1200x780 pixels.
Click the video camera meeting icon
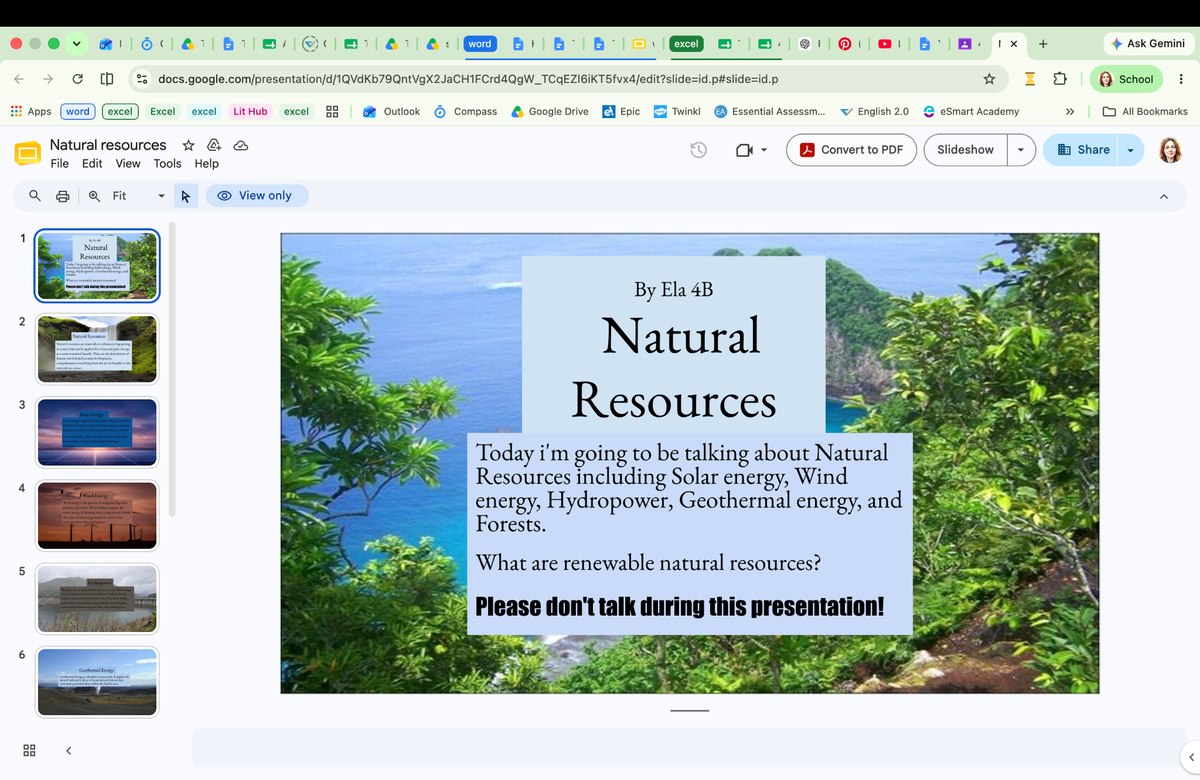[743, 150]
